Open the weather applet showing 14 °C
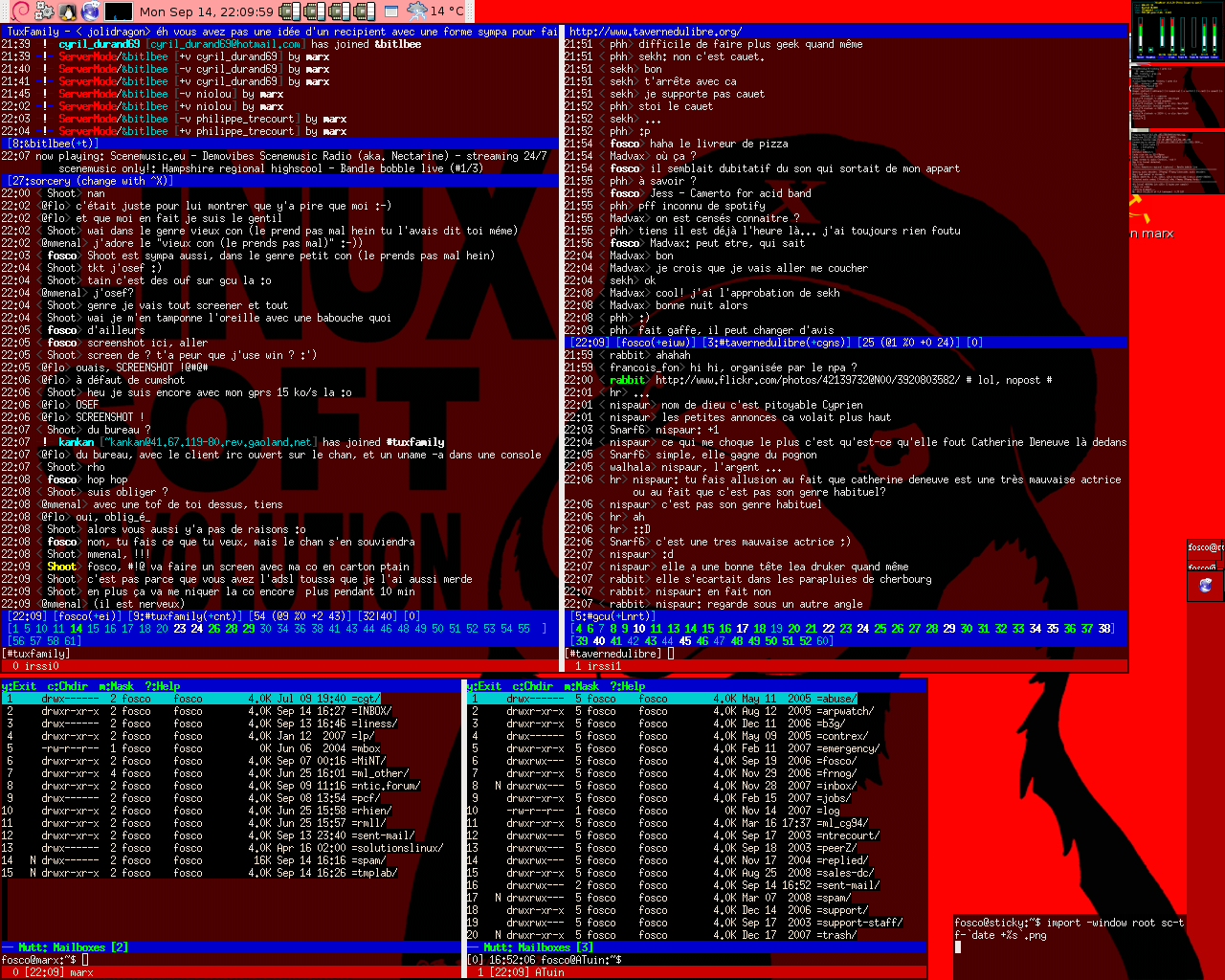Image resolution: width=1225 pixels, height=980 pixels. point(435,11)
